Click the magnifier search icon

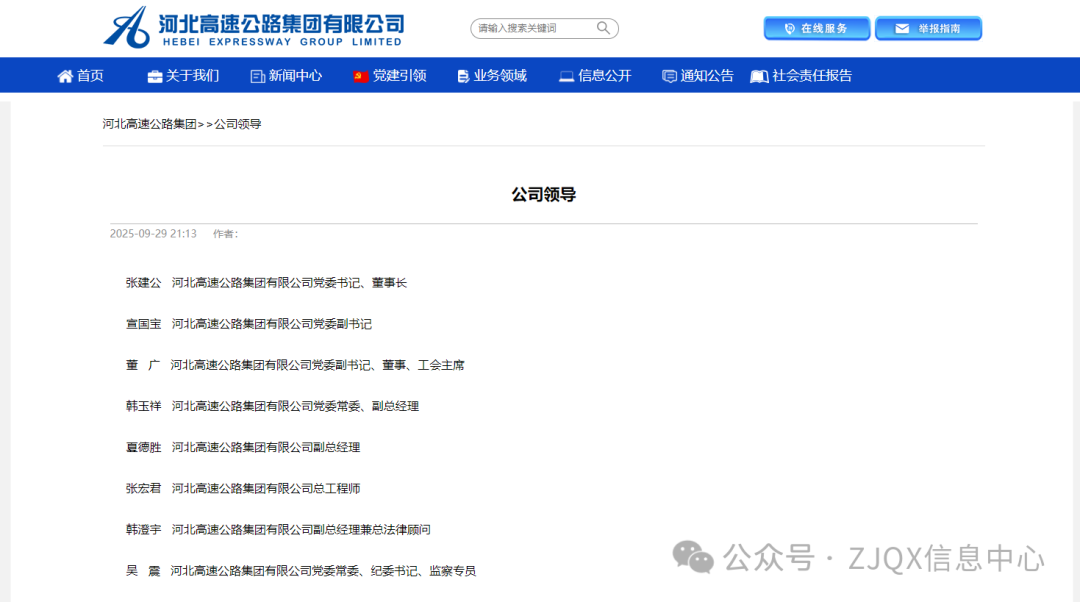[604, 28]
